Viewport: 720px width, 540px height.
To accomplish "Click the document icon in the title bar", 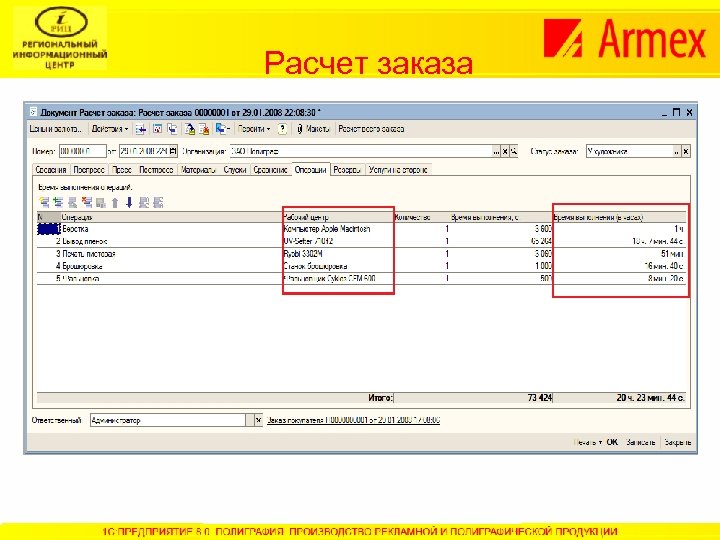I will pyautogui.click(x=34, y=112).
